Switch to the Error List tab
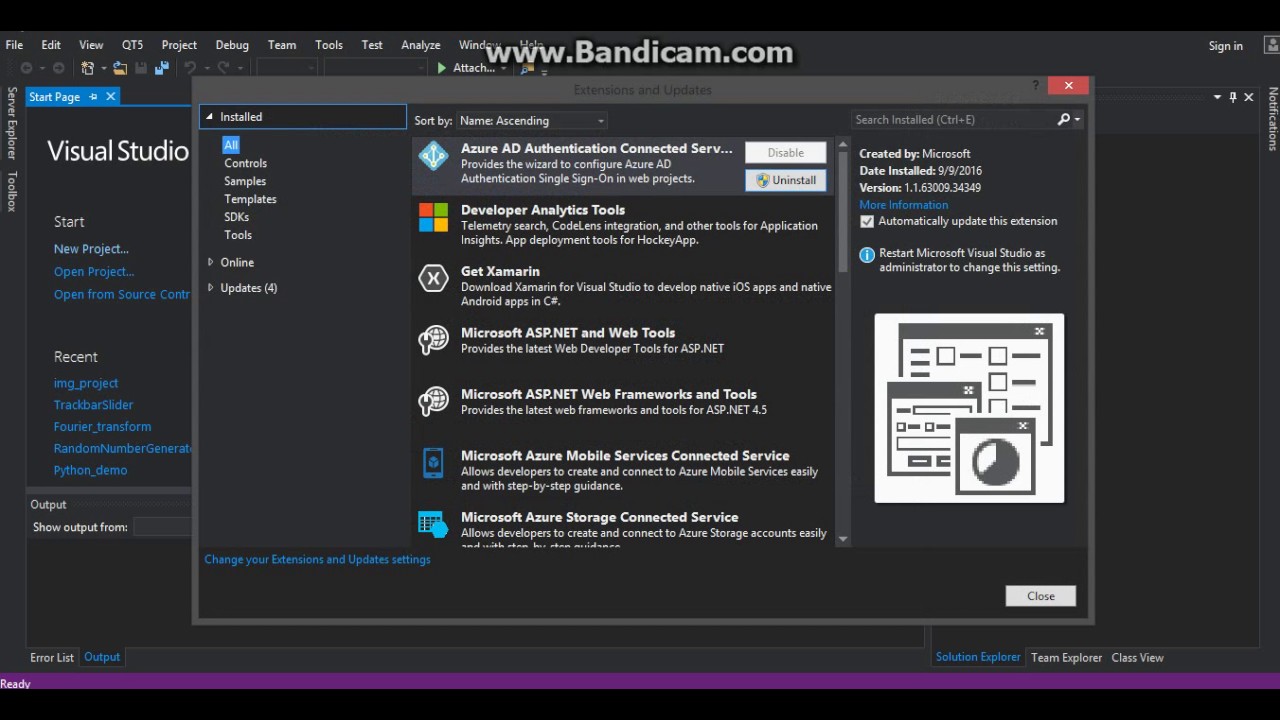 [x=52, y=657]
